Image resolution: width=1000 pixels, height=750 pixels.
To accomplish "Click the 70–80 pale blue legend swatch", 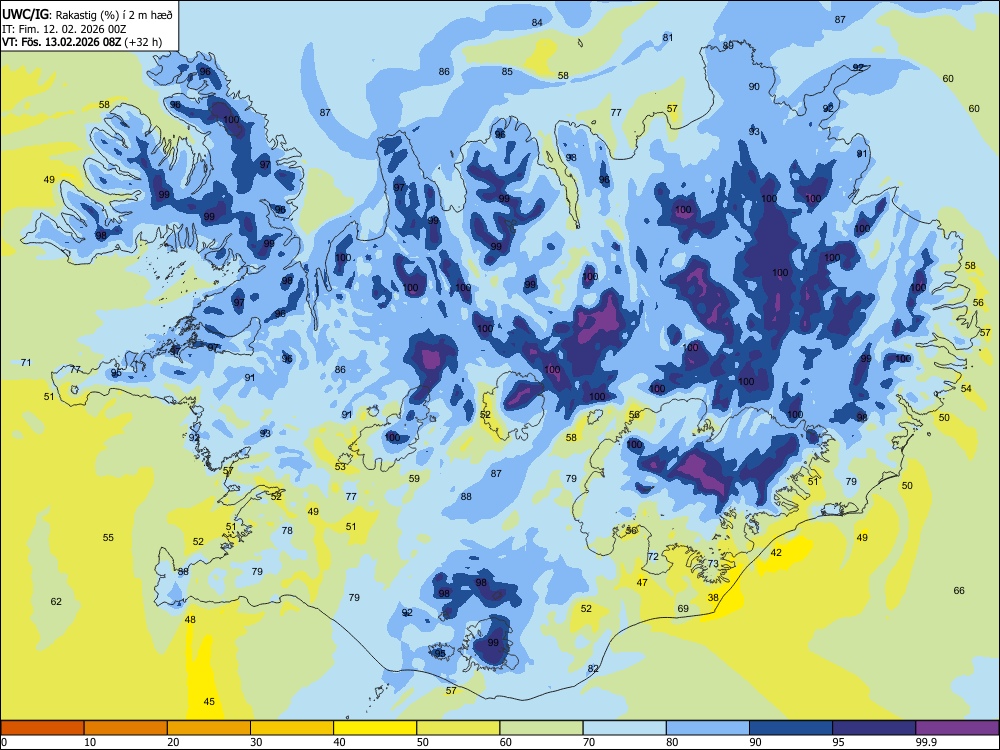I will pyautogui.click(x=624, y=728).
